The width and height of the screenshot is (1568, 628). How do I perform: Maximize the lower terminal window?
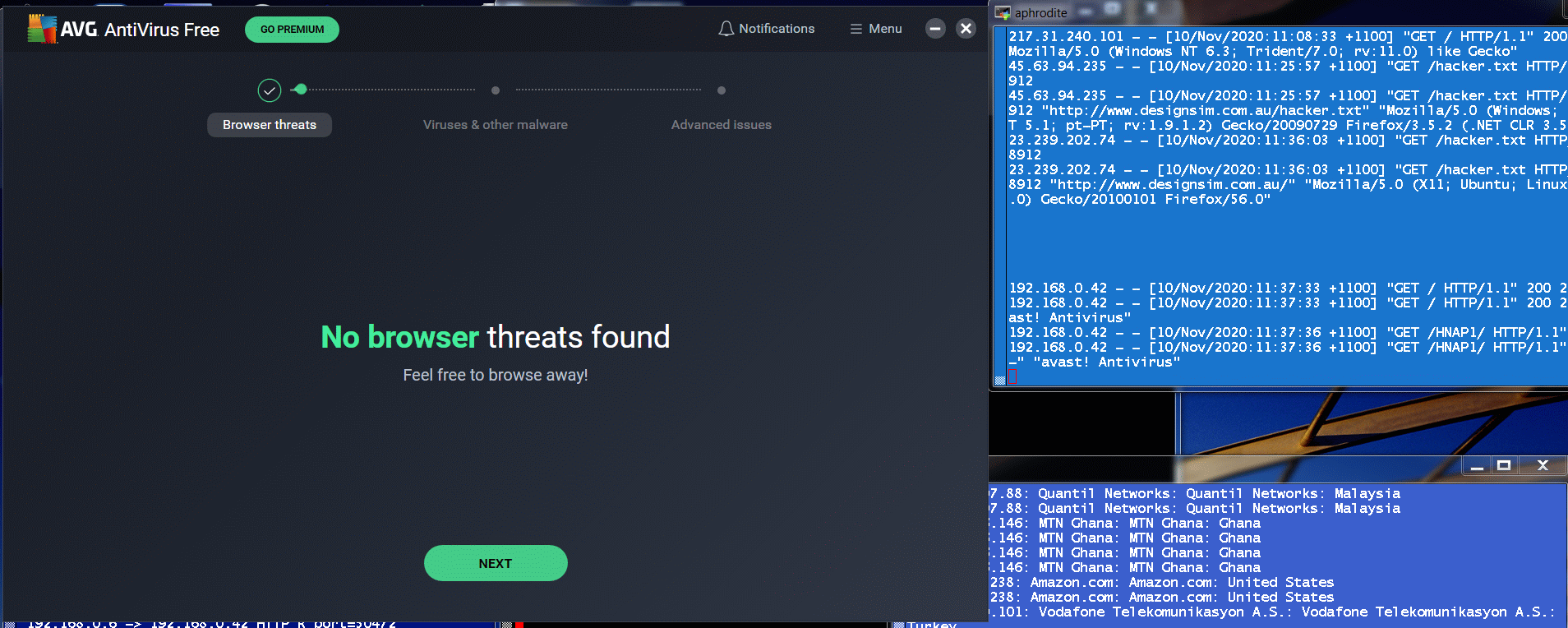tap(1504, 466)
